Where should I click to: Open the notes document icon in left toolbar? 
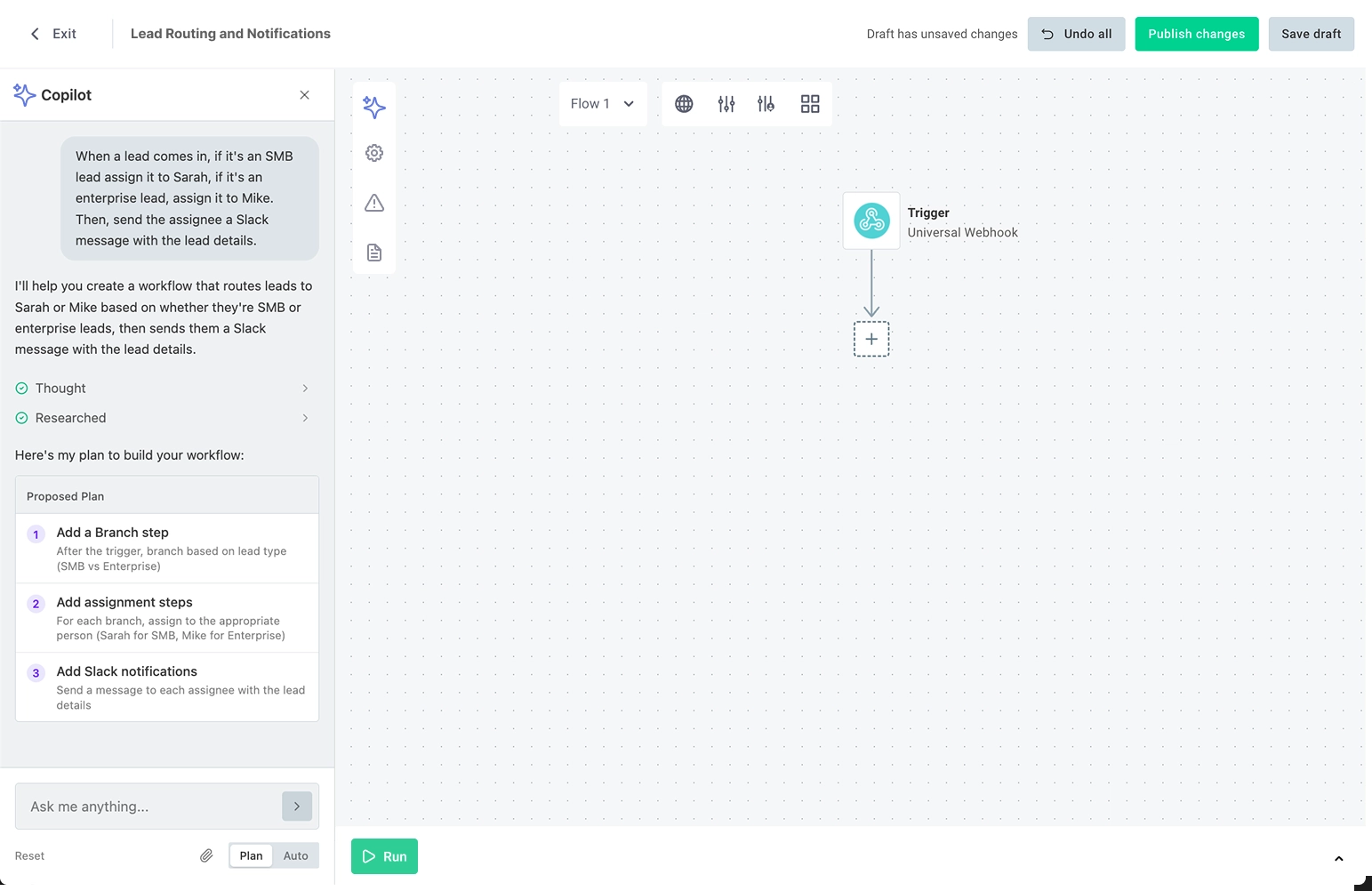(x=373, y=253)
